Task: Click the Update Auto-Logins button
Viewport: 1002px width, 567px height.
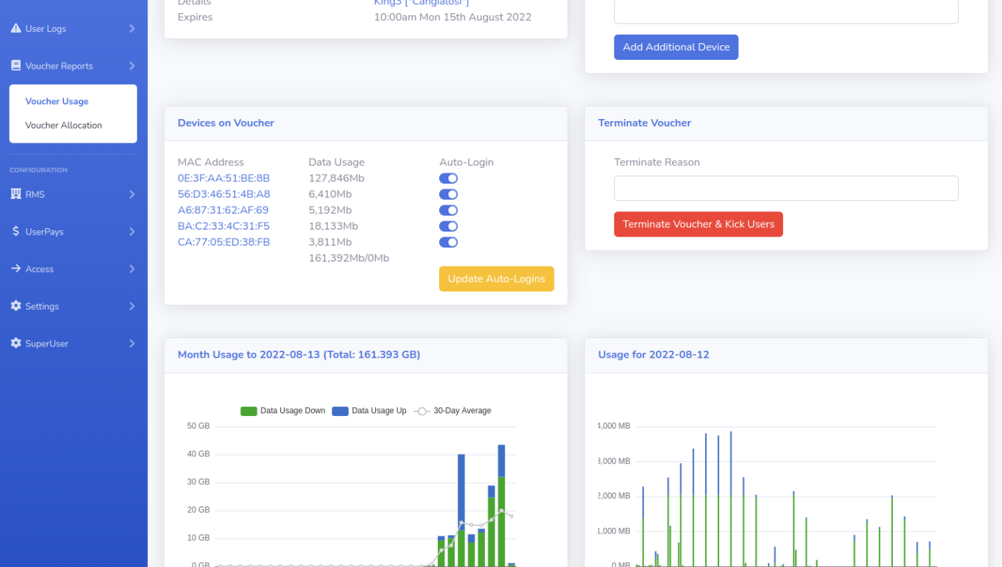Action: [x=496, y=279]
